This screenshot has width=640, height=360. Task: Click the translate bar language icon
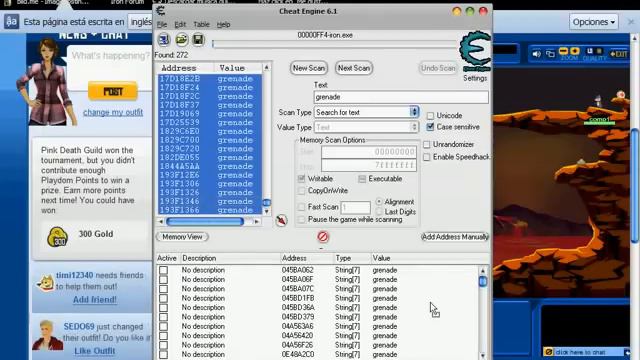pos(11,21)
